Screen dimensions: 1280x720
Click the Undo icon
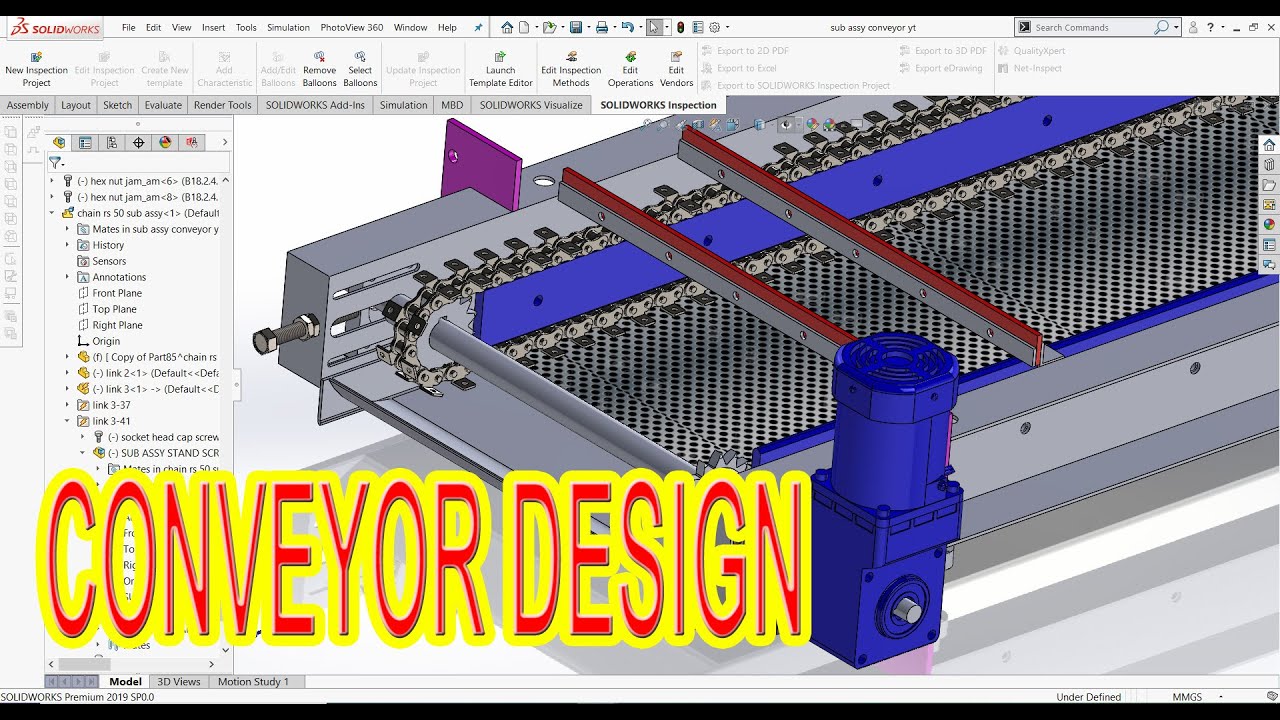click(x=627, y=28)
